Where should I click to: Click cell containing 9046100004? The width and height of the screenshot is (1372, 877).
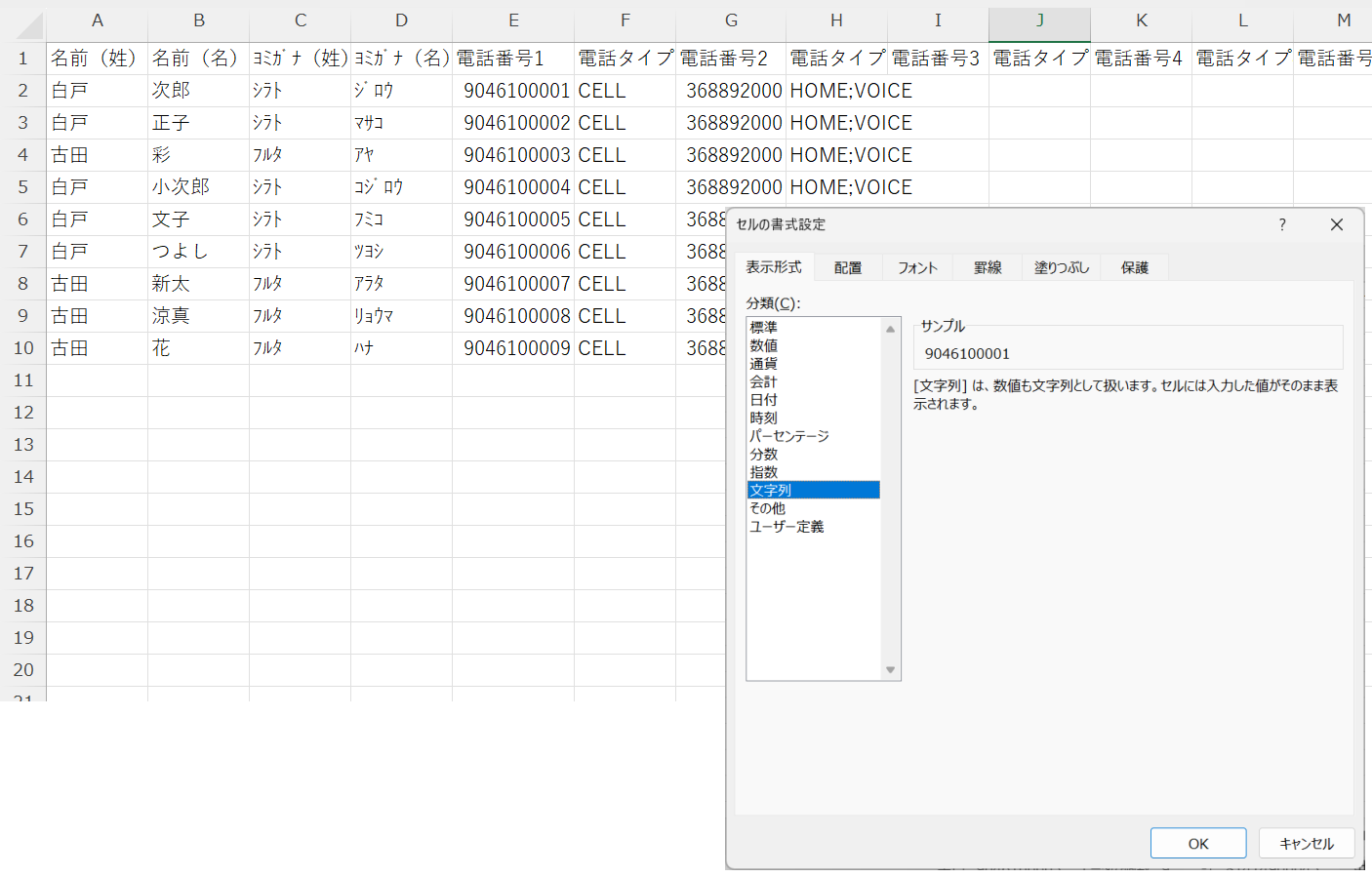click(x=513, y=187)
